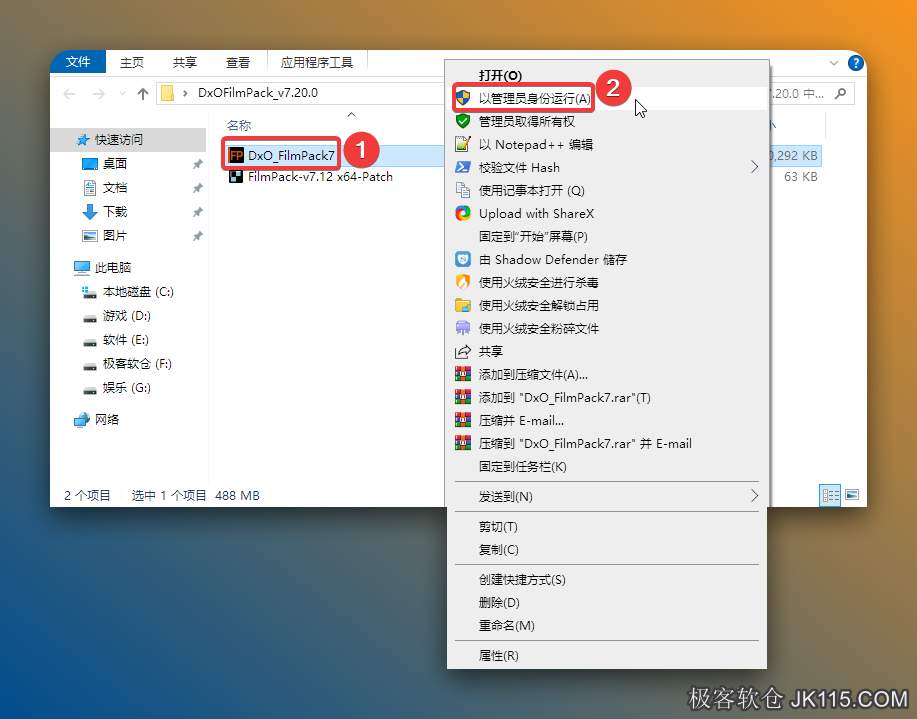The height and width of the screenshot is (719, 917).
Task: Sort by the 名称 column header
Action: (239, 125)
